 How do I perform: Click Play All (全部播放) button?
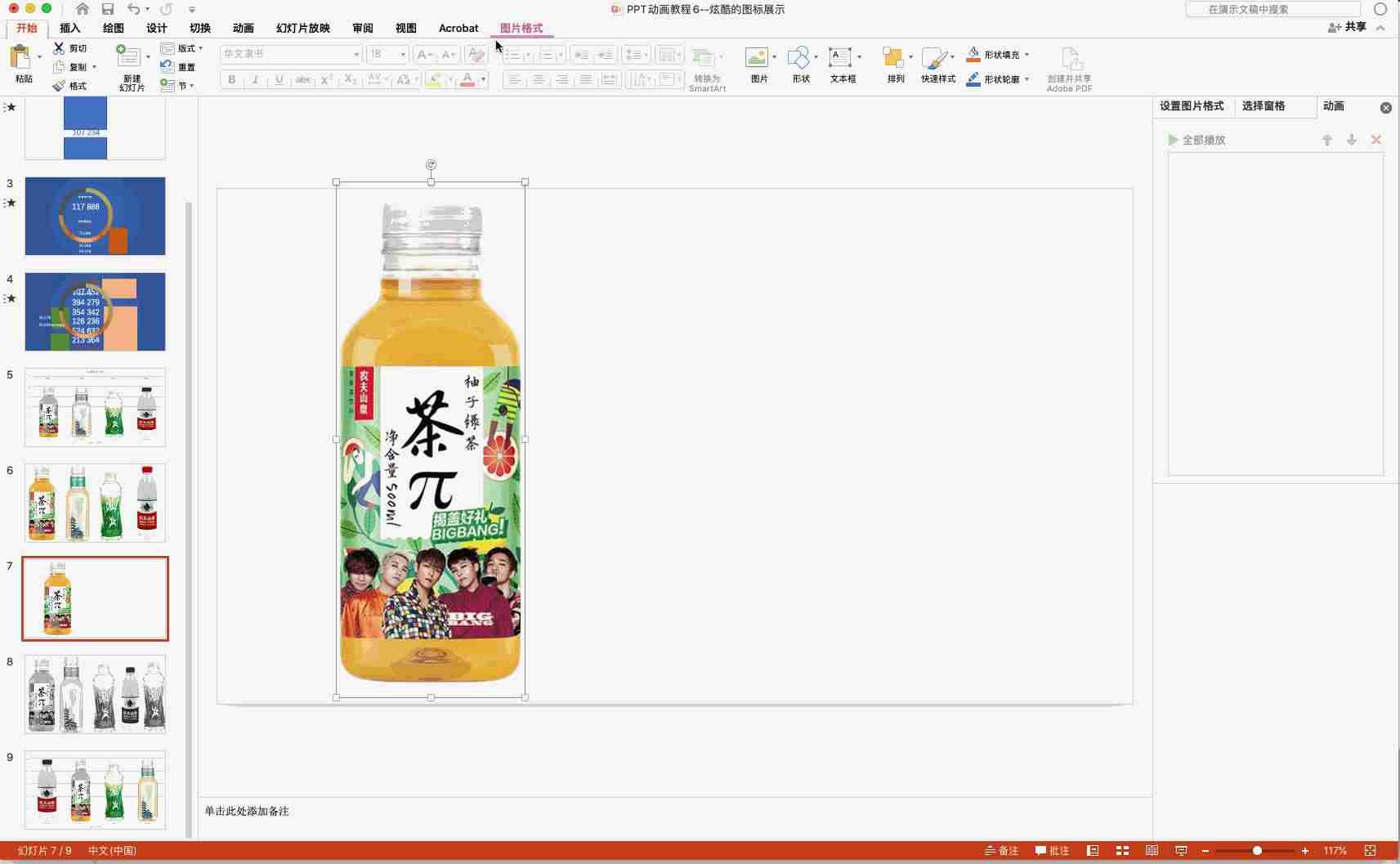tap(1197, 140)
